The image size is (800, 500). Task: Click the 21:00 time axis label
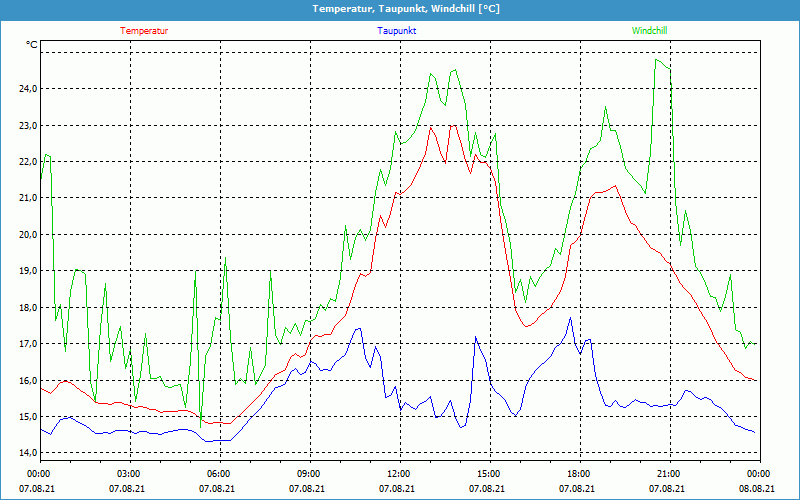pos(666,474)
